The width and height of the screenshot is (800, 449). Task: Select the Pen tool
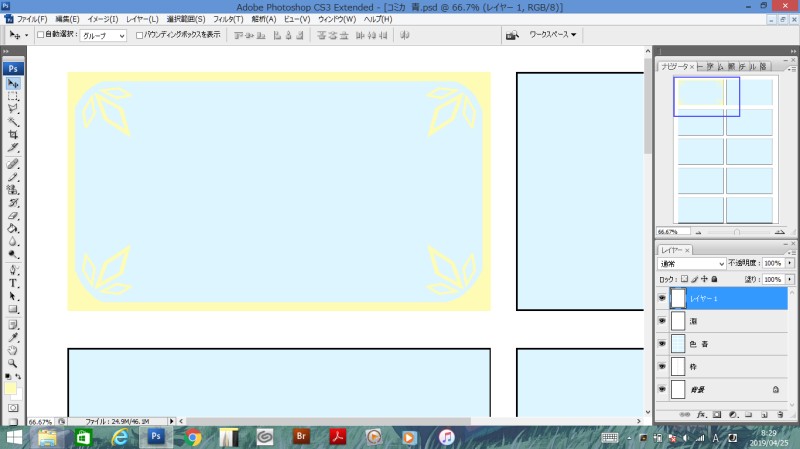(13, 270)
